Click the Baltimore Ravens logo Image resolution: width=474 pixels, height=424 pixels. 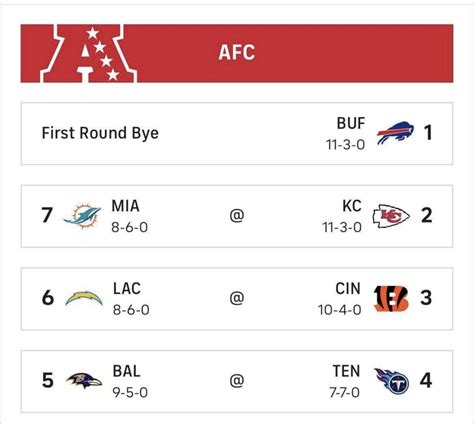pos(84,381)
